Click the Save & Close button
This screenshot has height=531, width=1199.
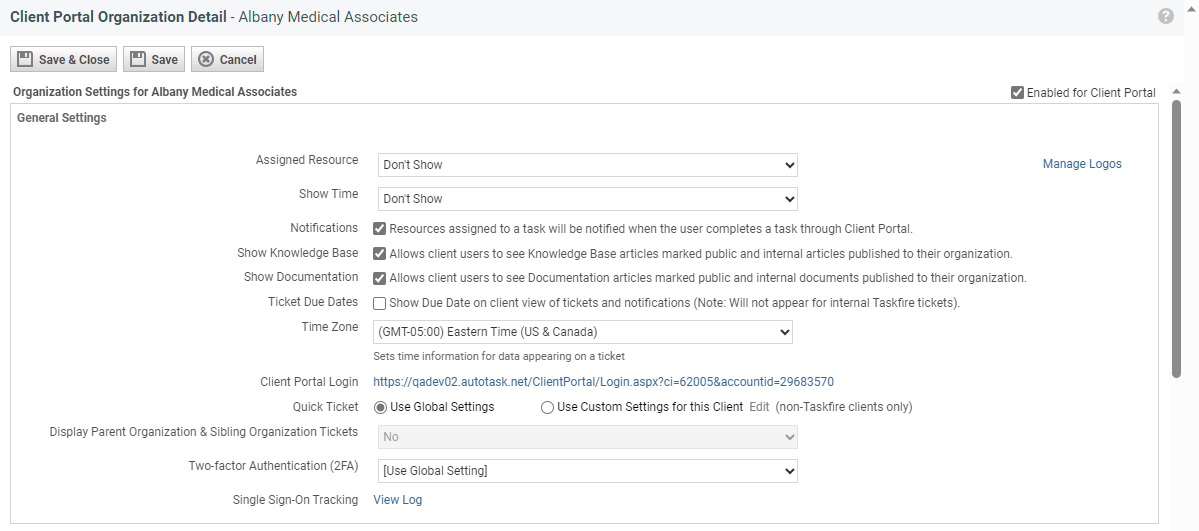pos(63,60)
